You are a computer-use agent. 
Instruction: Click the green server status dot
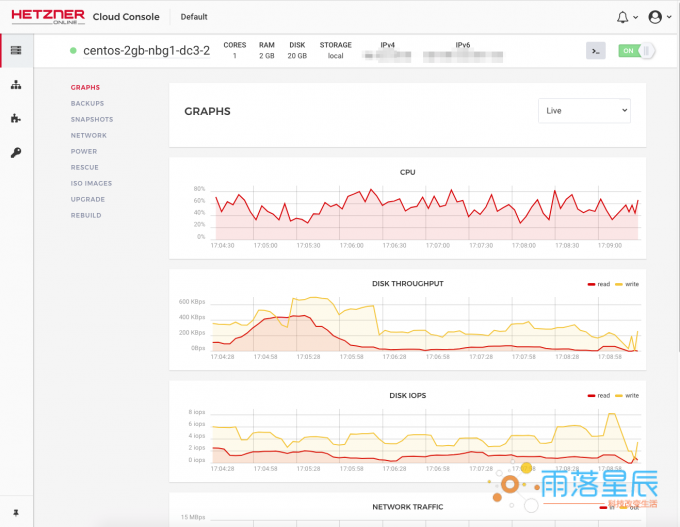tap(73, 51)
